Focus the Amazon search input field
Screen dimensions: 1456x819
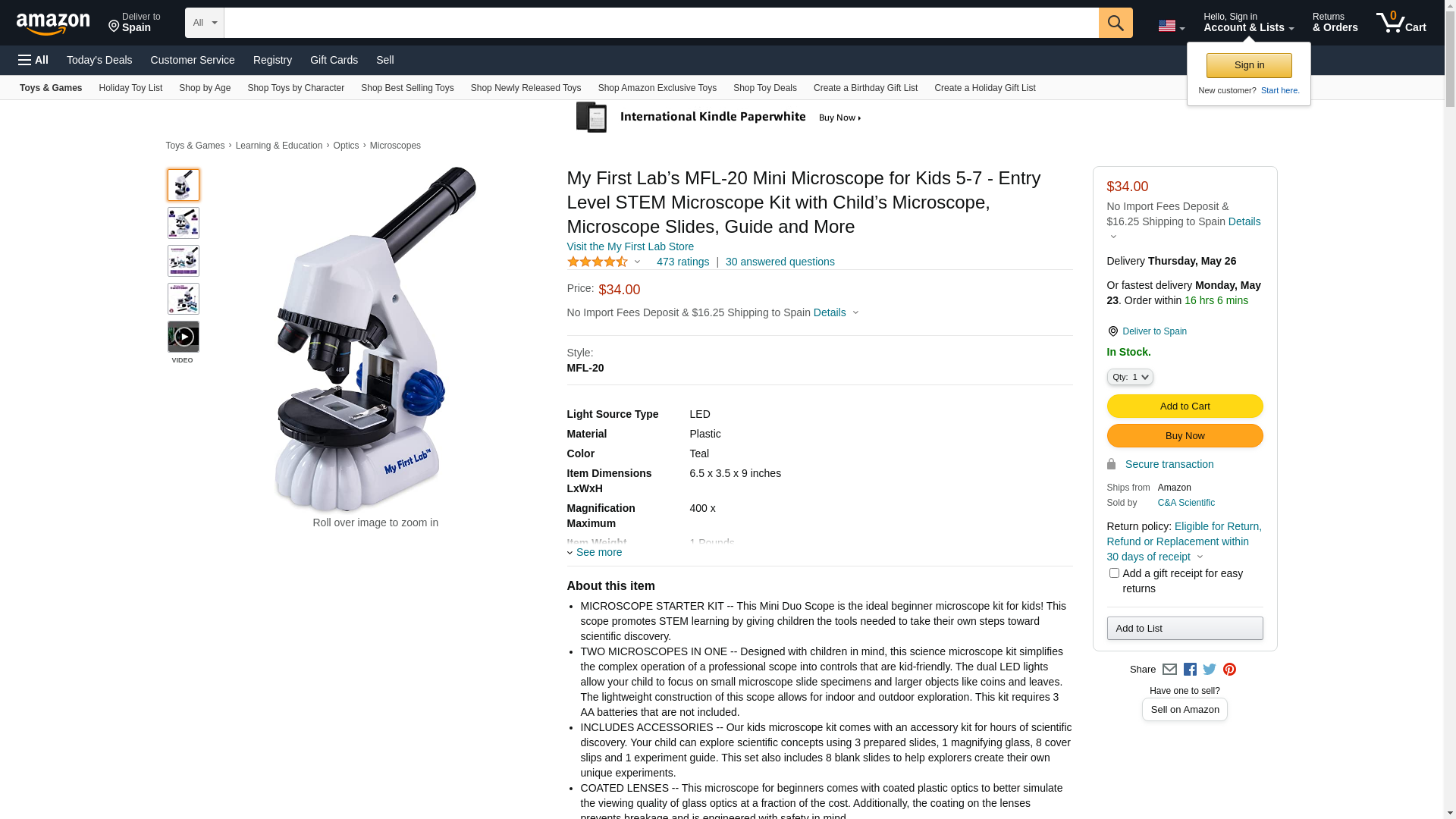click(x=661, y=23)
